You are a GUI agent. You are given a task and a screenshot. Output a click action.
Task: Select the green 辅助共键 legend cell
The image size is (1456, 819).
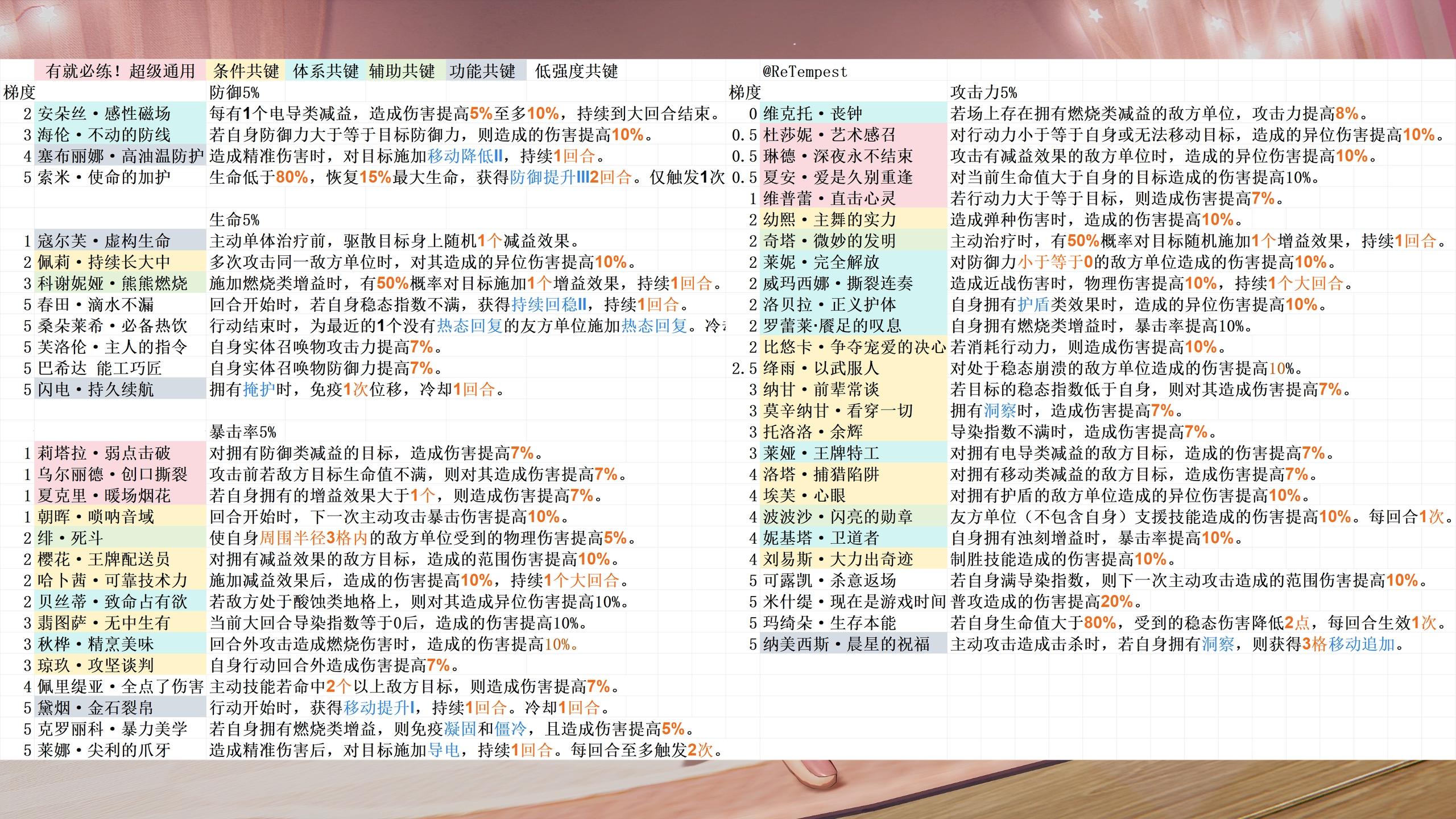402,71
